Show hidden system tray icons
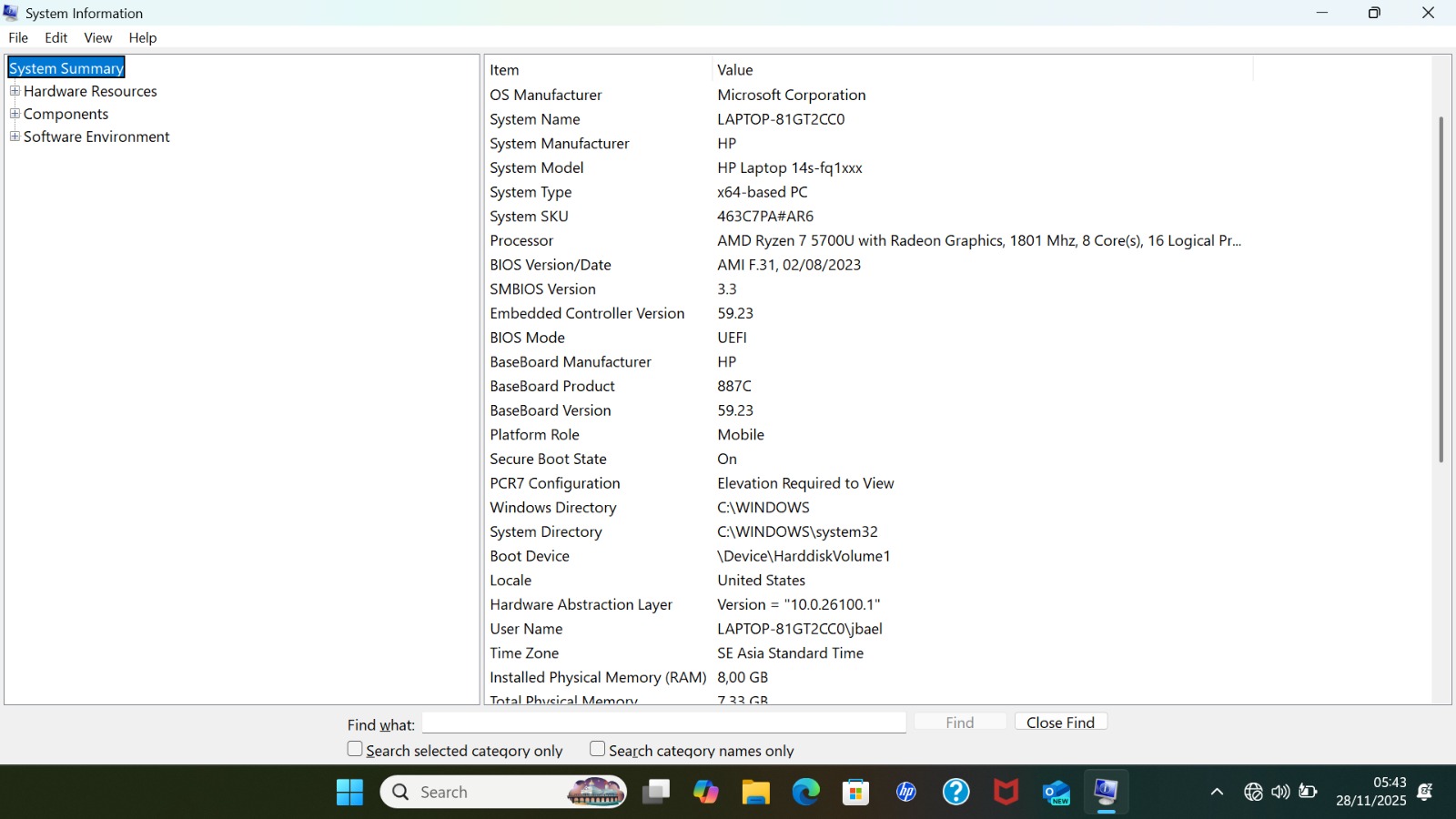This screenshot has height=819, width=1456. 1217,792
